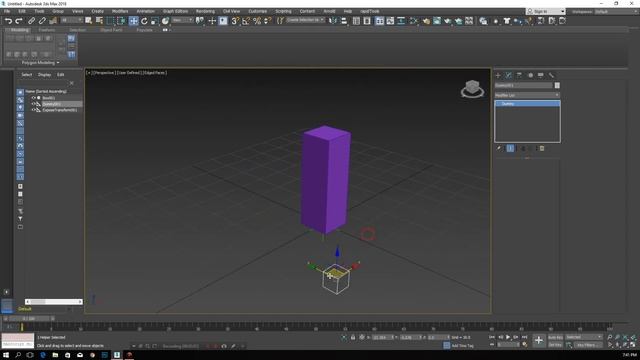Click Add Time Tag label
Screen dimensions: 640x360
click(462, 346)
